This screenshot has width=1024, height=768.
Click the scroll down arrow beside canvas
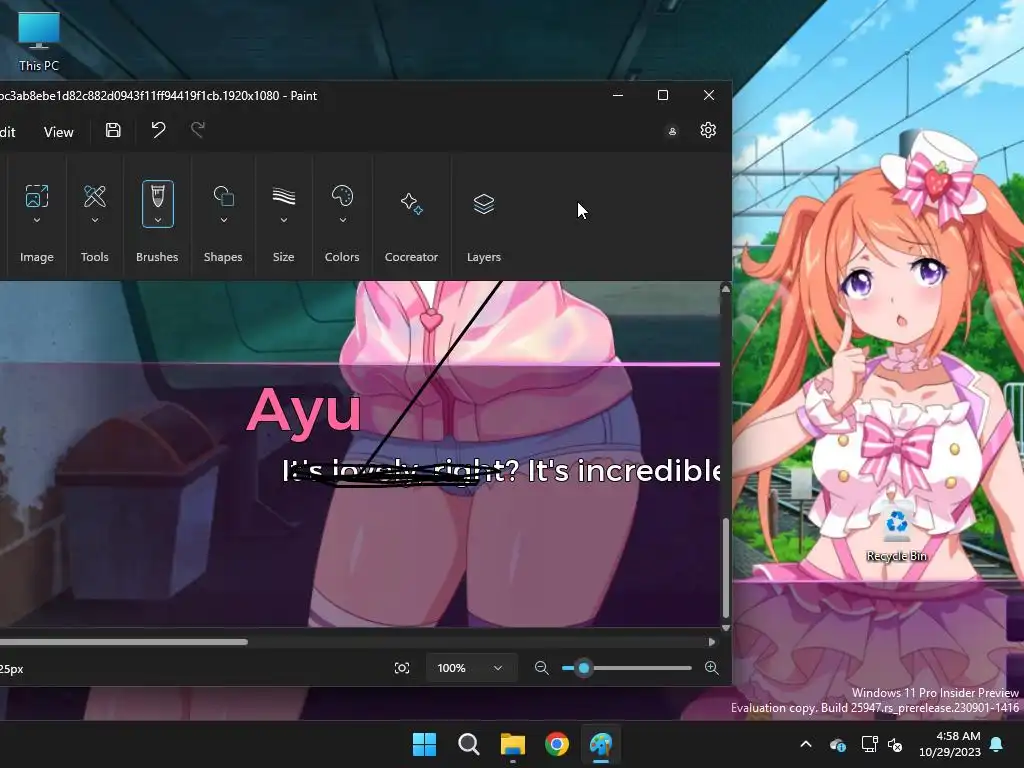725,628
